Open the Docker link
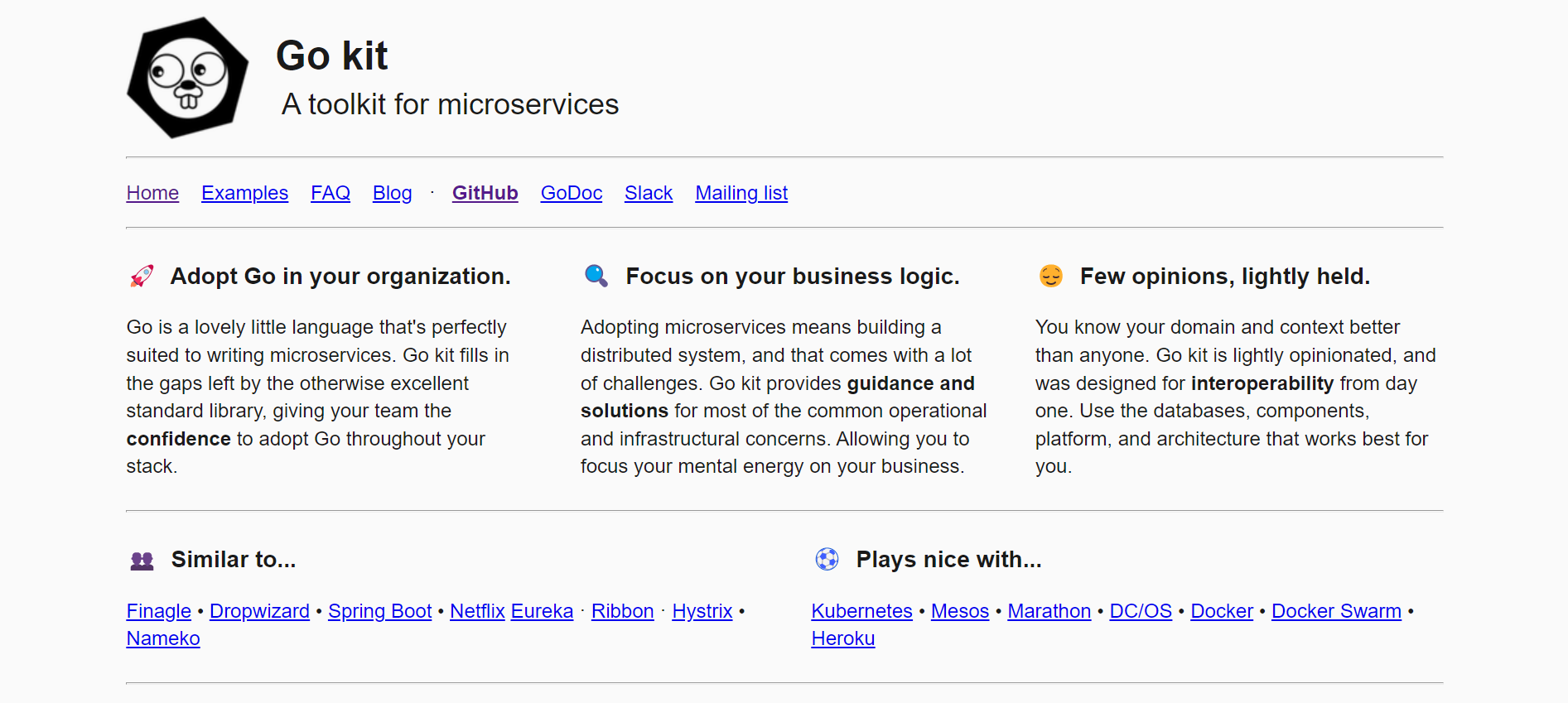1568x703 pixels. click(1222, 611)
